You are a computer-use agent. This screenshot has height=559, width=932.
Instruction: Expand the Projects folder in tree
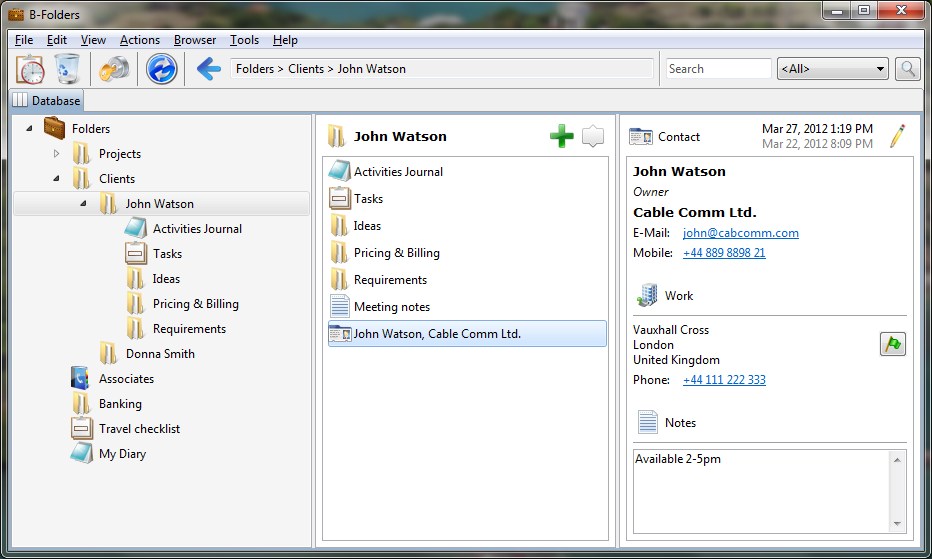(57, 154)
